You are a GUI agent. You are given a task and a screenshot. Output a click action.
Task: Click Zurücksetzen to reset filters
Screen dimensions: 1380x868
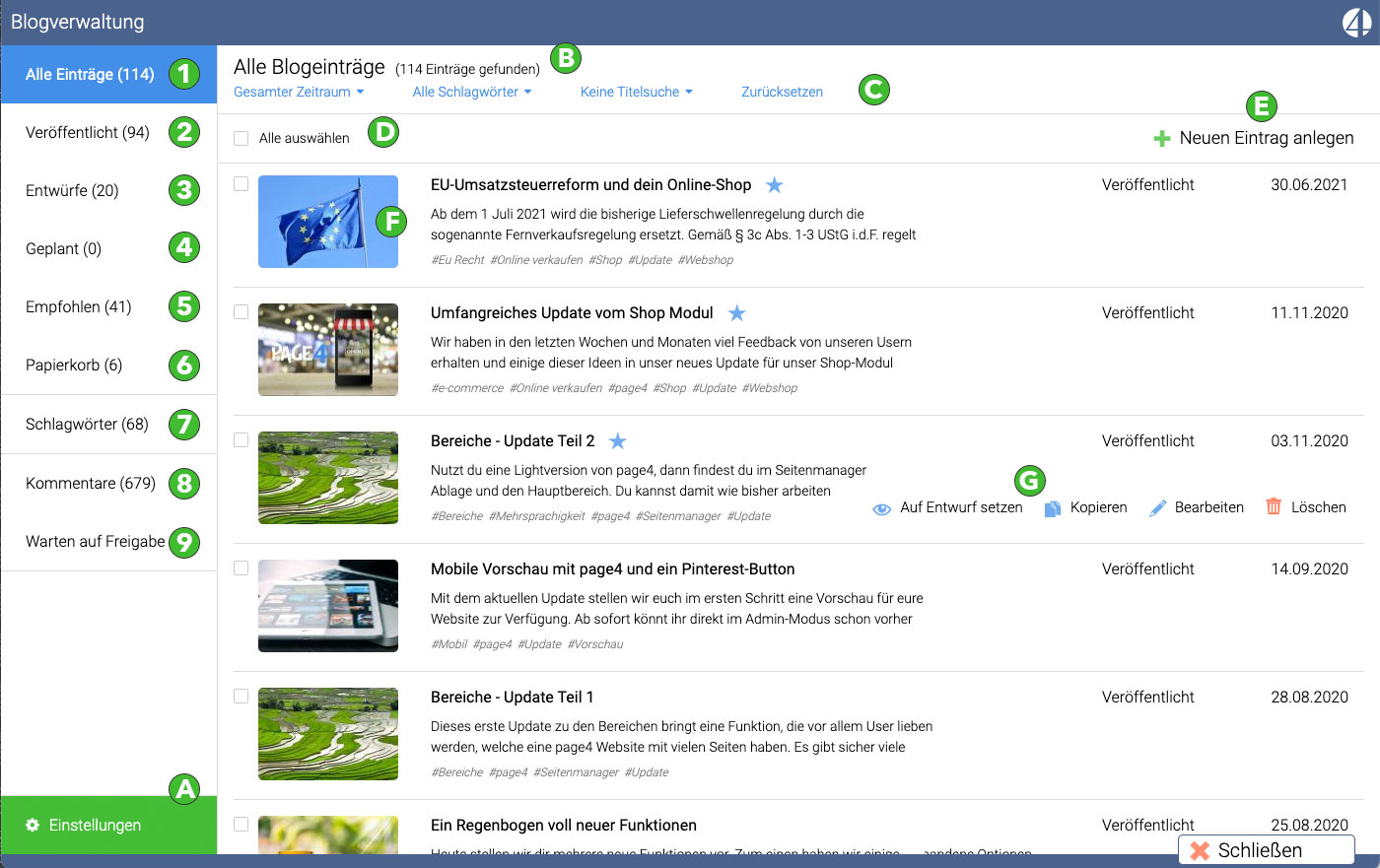pos(782,92)
